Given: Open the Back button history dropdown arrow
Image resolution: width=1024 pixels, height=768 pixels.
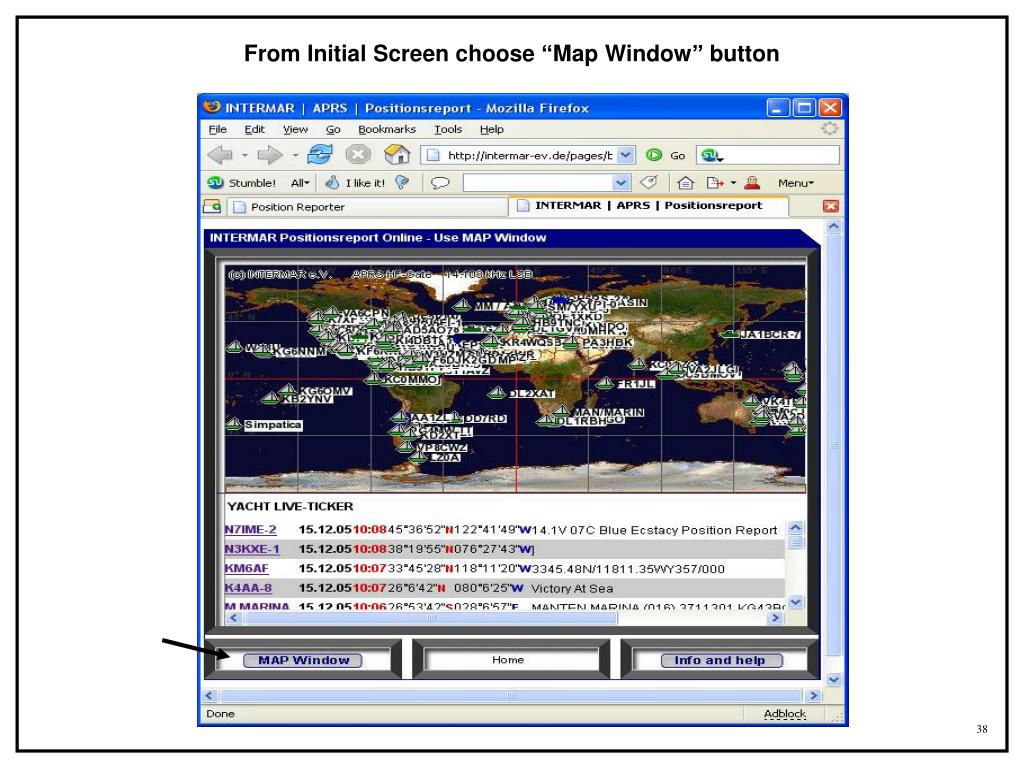Looking at the screenshot, I should coord(245,155).
